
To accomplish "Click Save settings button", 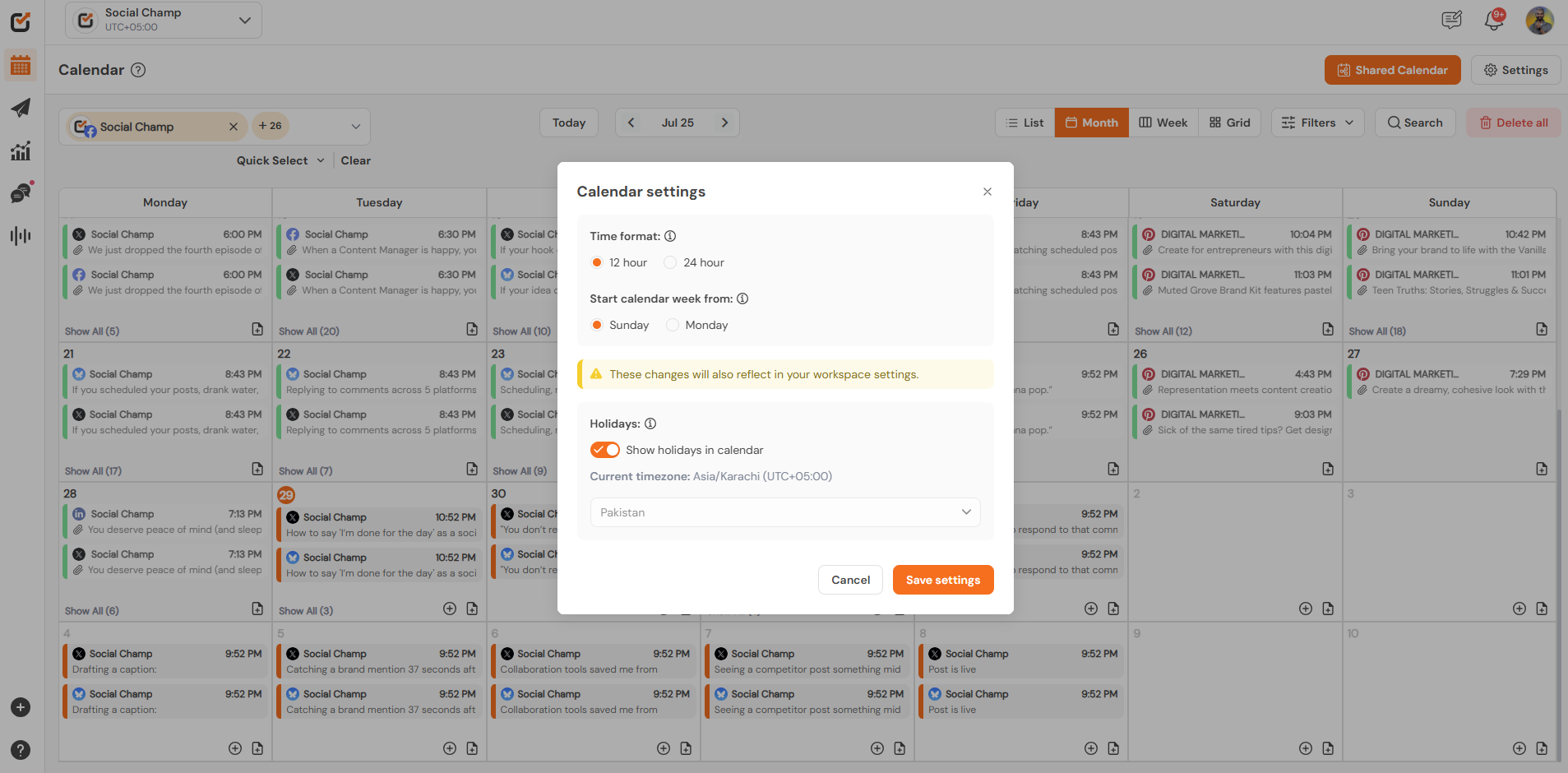I will click(x=943, y=580).
